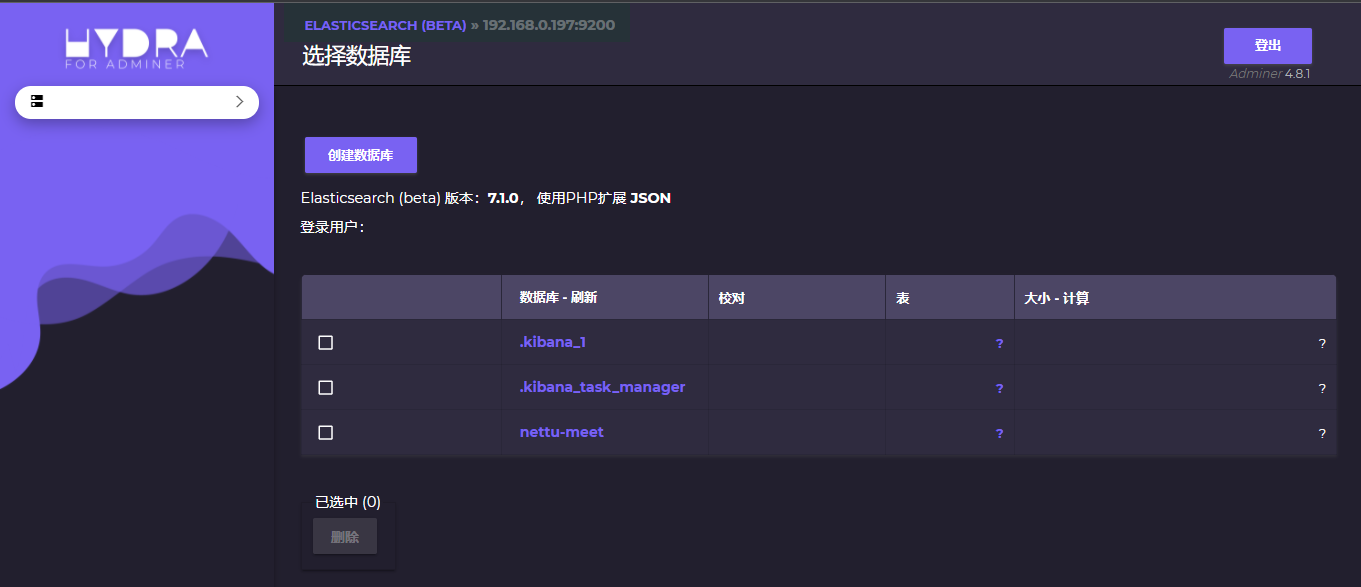Open the nettu-meet database
The height and width of the screenshot is (587, 1361).
tap(560, 431)
